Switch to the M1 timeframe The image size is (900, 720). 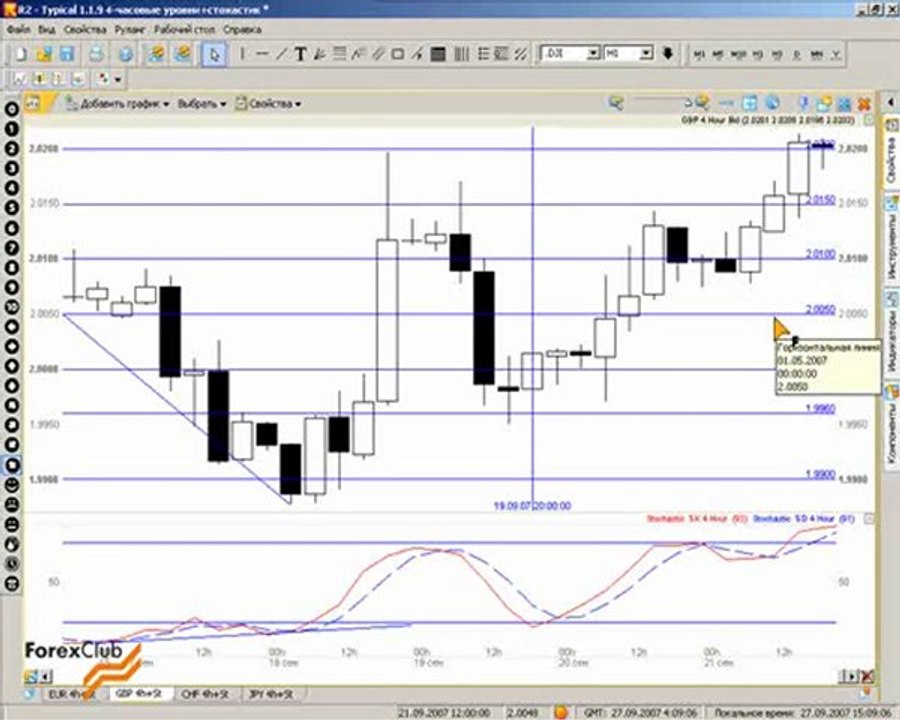(x=699, y=55)
